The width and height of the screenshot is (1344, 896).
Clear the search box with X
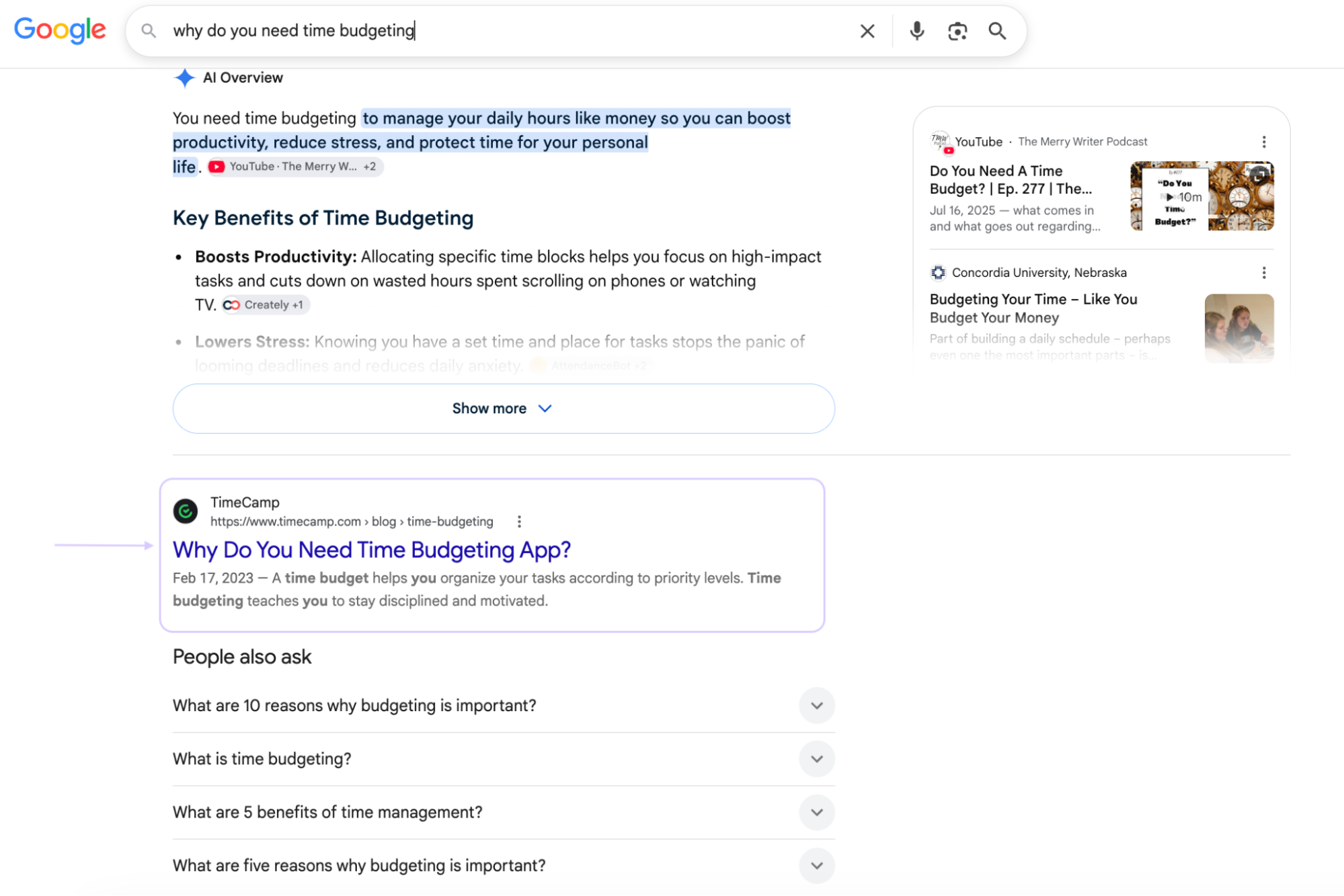[x=867, y=31]
